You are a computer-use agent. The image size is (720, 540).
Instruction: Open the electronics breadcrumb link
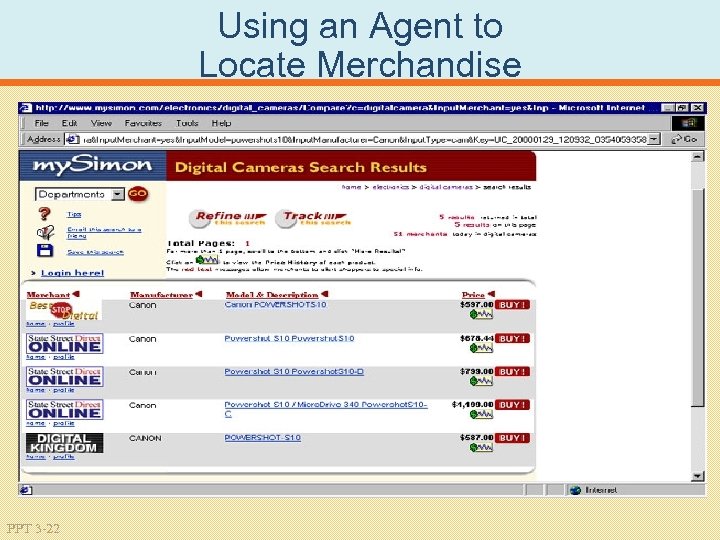point(390,187)
